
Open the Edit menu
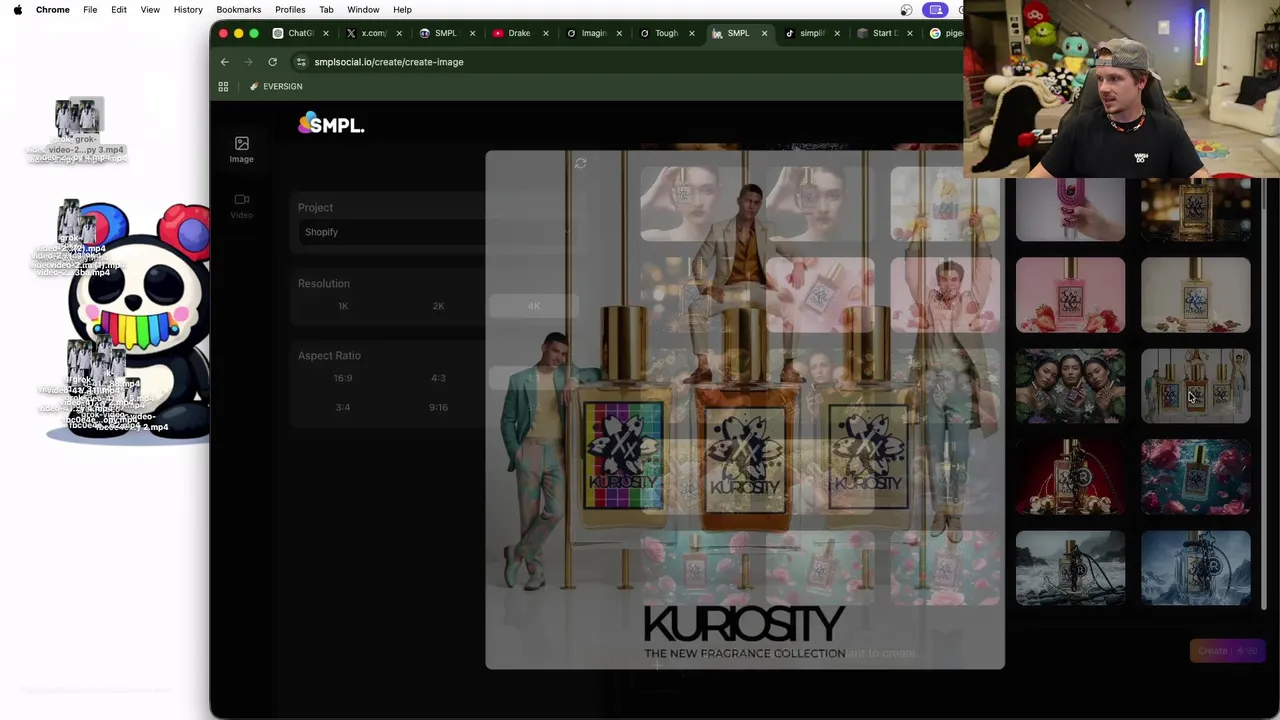click(119, 10)
